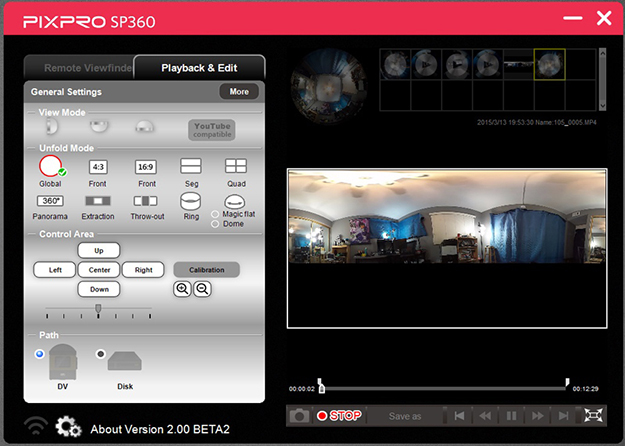Select the Dome radio option
Screen dimensions: 625x446
pos(215,224)
